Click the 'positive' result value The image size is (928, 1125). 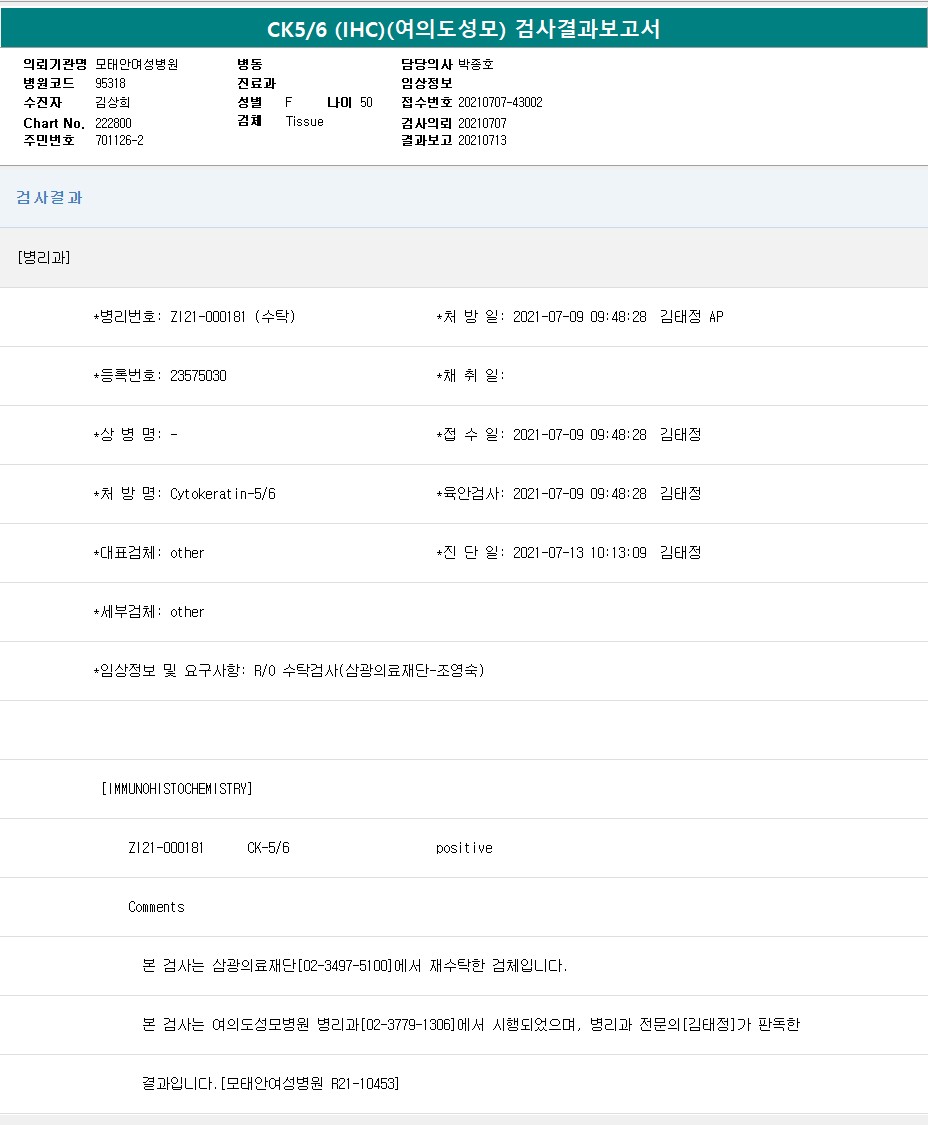coord(464,848)
